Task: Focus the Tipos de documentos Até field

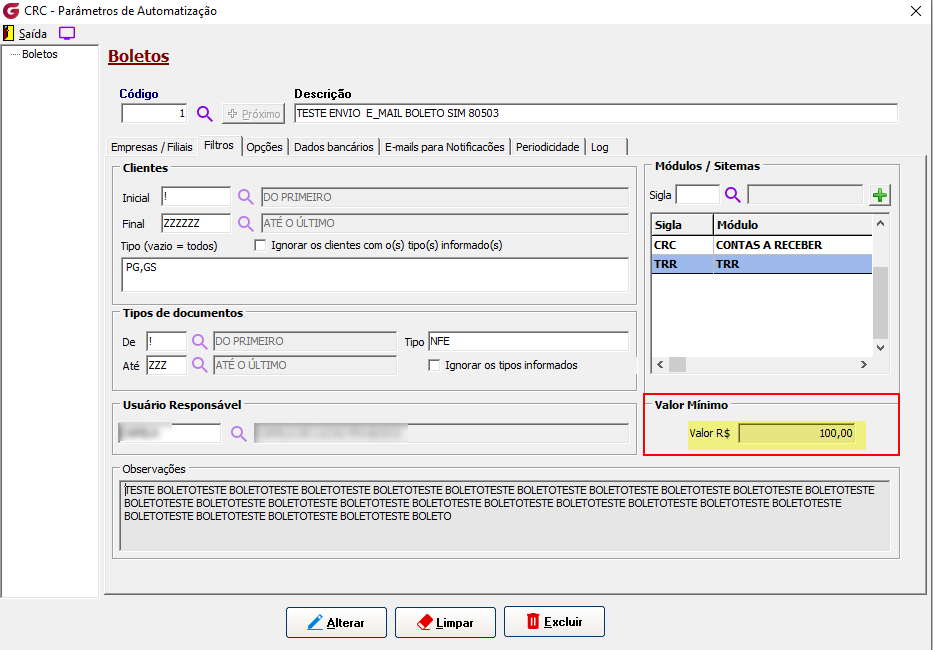Action: [167, 365]
